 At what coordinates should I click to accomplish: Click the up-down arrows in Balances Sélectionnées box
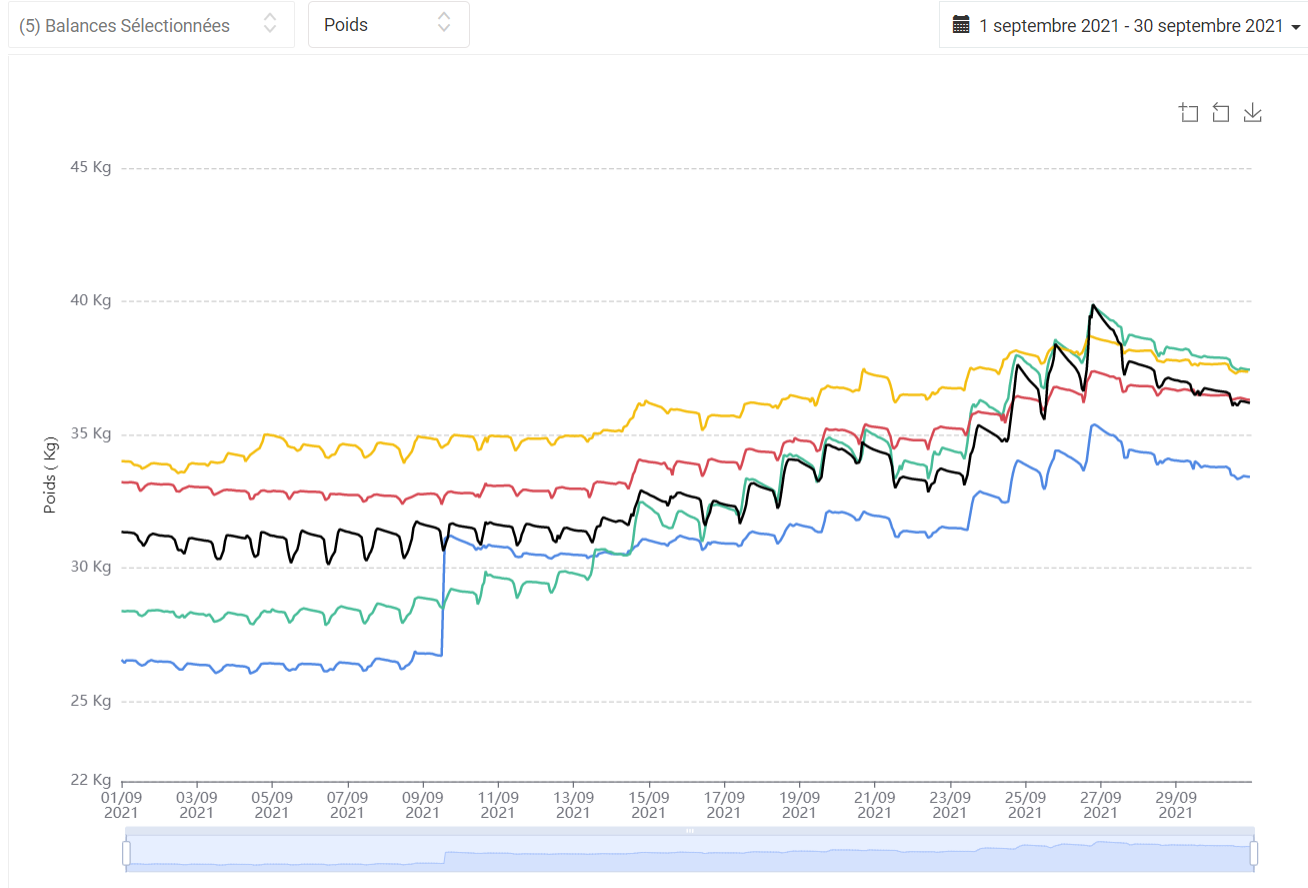point(270,24)
